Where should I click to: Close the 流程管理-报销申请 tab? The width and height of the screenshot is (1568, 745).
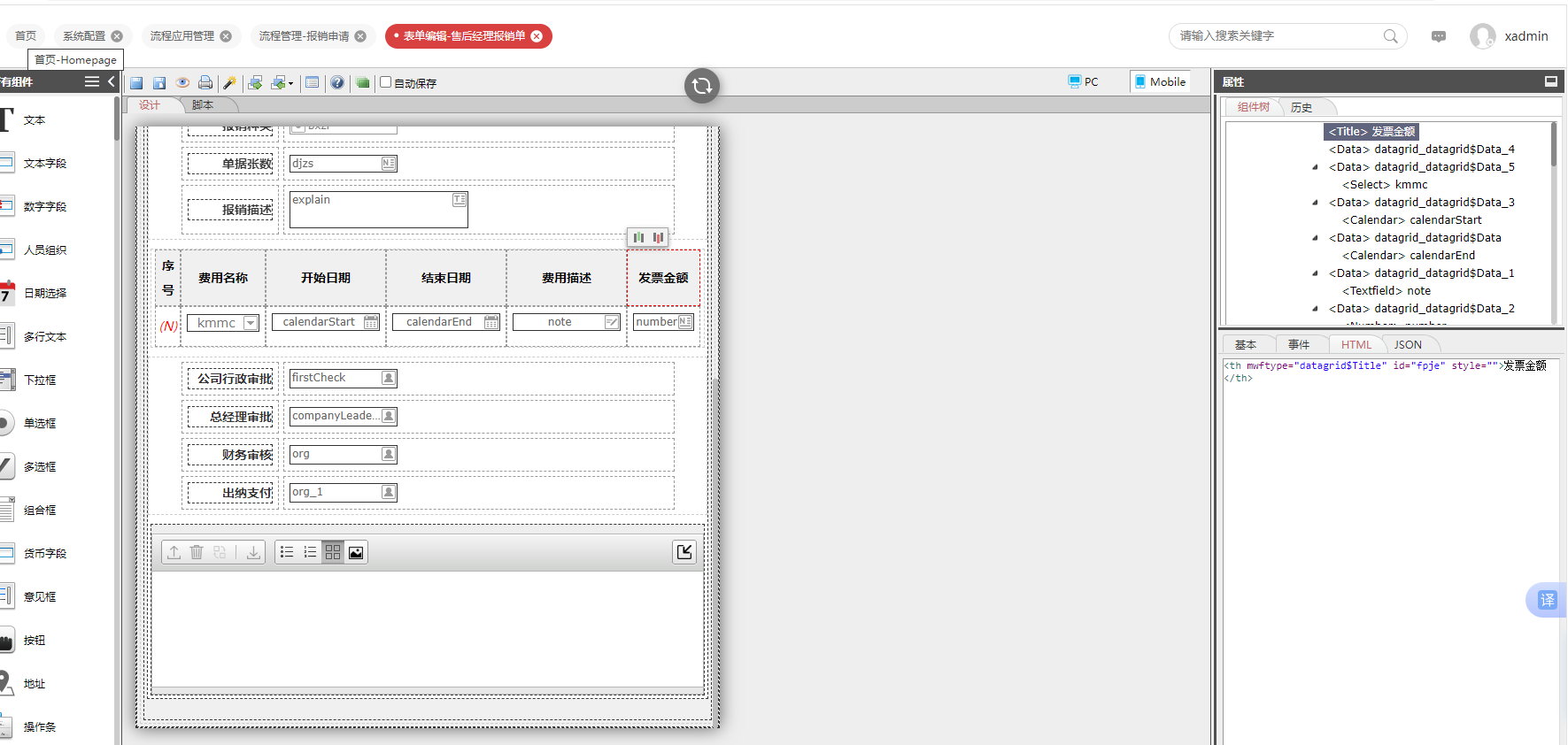point(360,36)
